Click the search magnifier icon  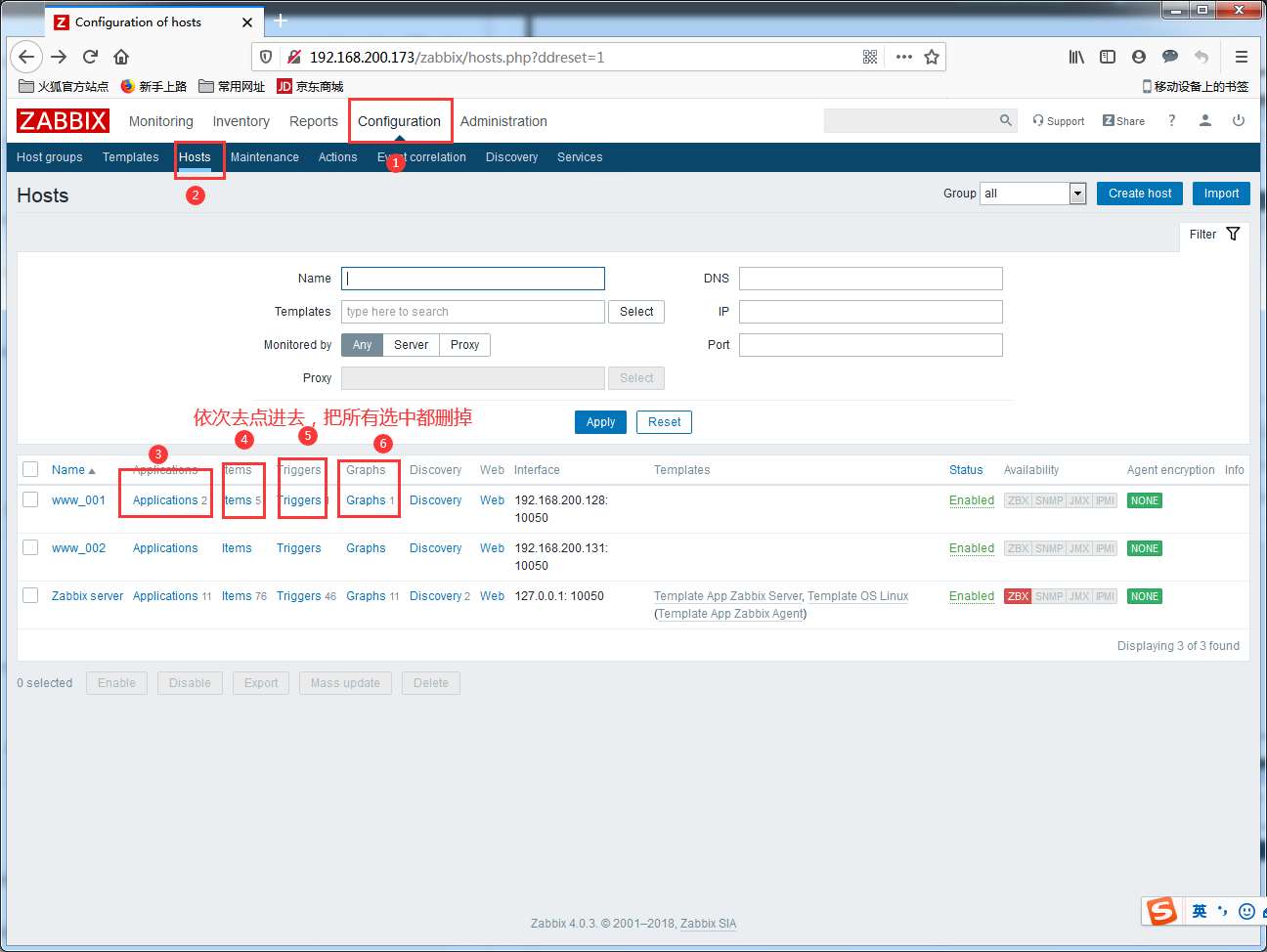pyautogui.click(x=1005, y=120)
